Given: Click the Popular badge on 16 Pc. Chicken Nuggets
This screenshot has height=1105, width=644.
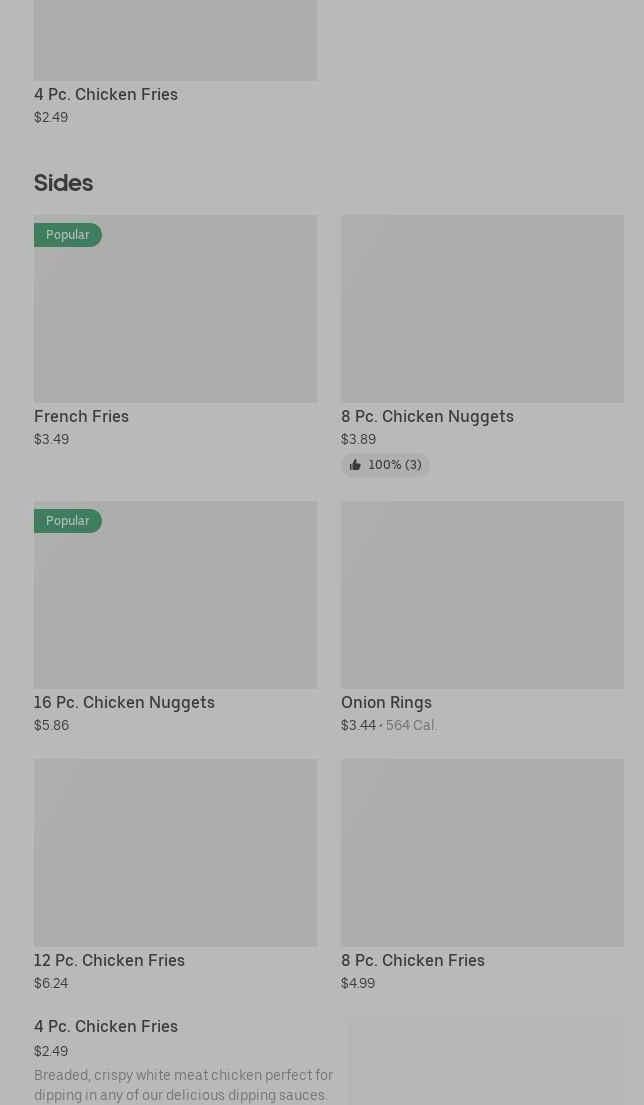Looking at the screenshot, I should tap(68, 521).
